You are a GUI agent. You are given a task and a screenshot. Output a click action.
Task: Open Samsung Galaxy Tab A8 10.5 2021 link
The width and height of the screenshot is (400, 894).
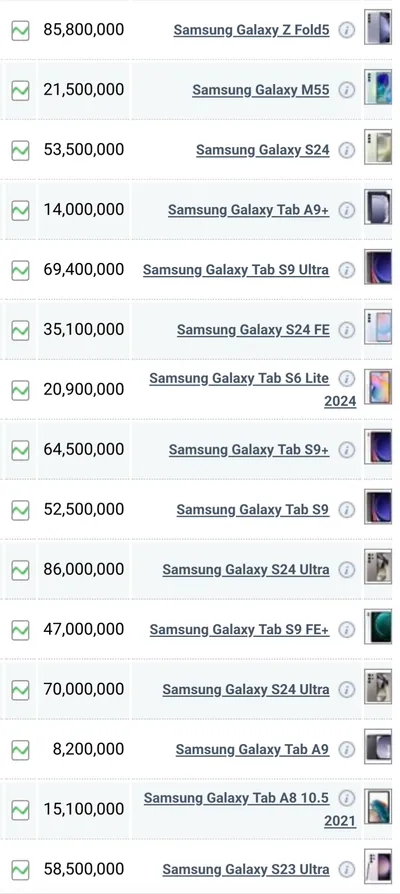click(250, 810)
